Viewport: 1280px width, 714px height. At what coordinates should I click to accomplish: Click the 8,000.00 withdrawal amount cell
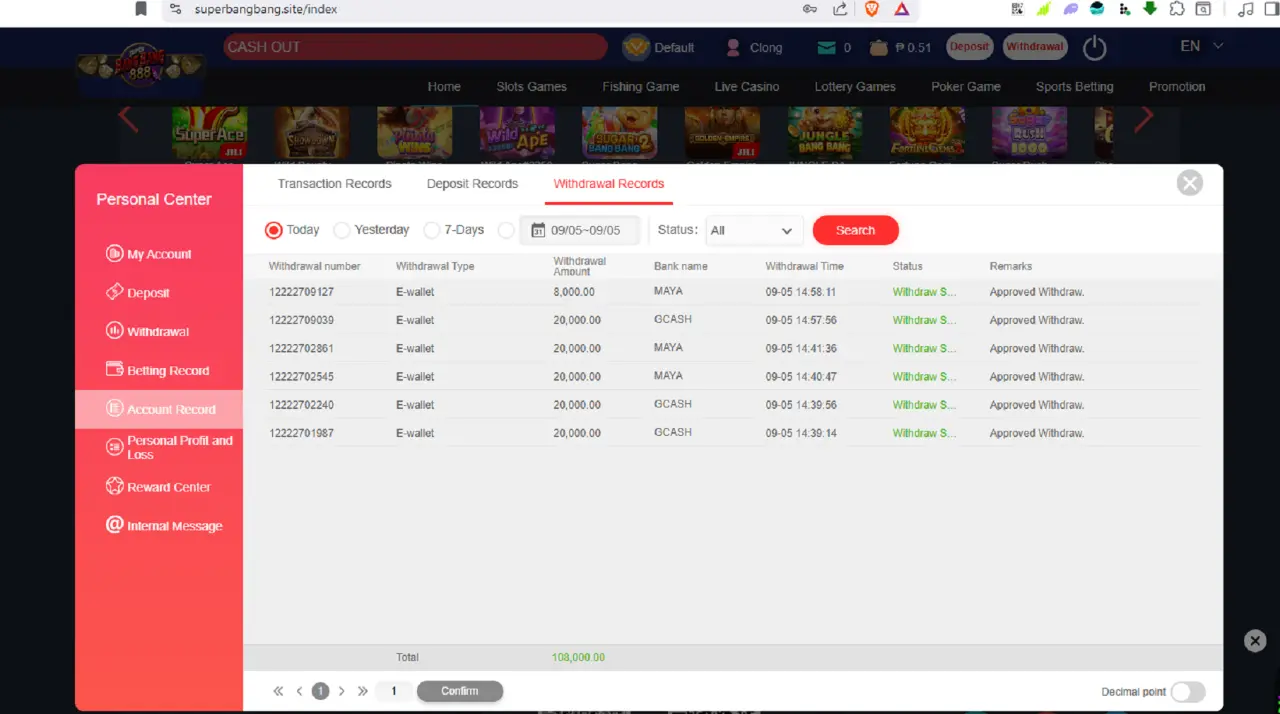[574, 292]
